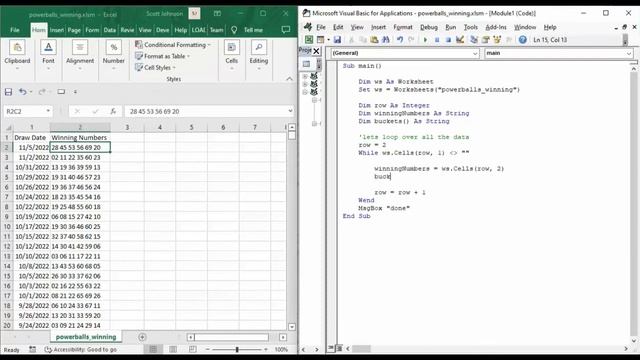Click zoom out minus in Excel status bar

click(207, 349)
